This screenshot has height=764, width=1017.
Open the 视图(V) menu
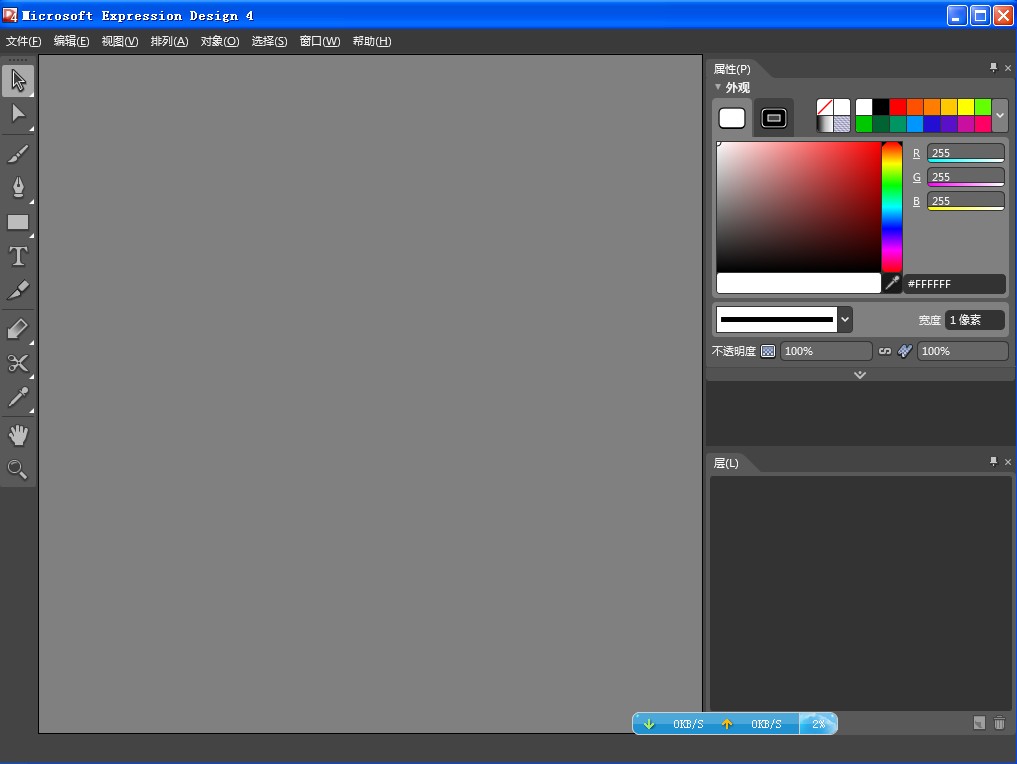[x=120, y=42]
